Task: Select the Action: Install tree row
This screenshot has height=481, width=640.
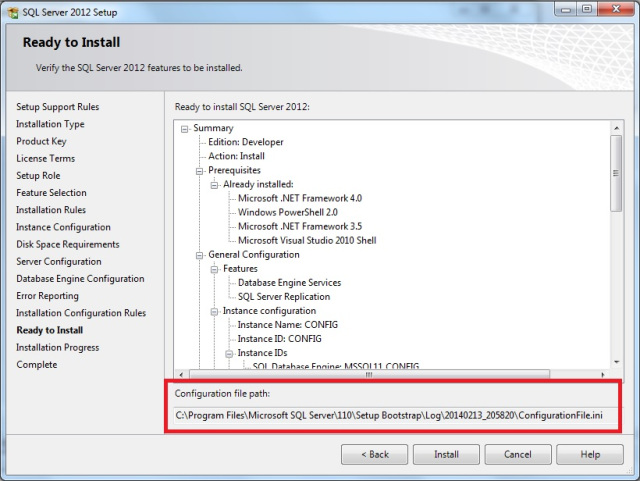Action: 236,156
